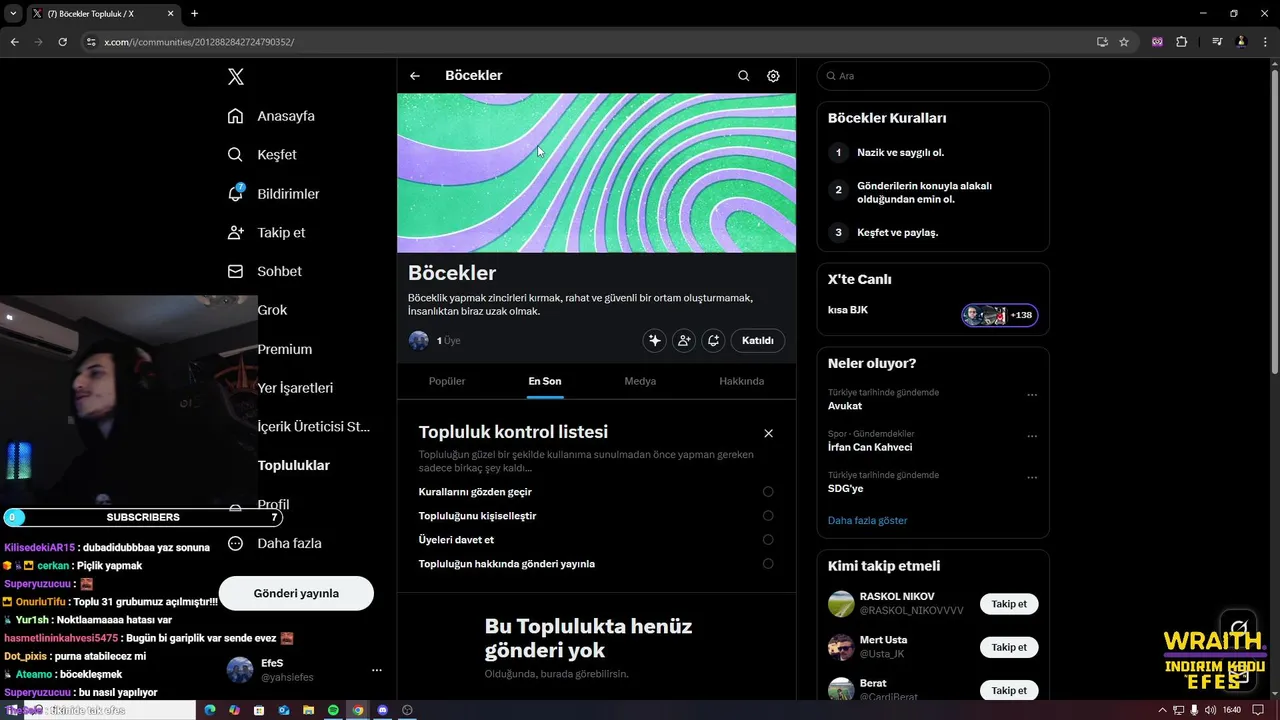Open the Avukat trending topic

tap(845, 406)
